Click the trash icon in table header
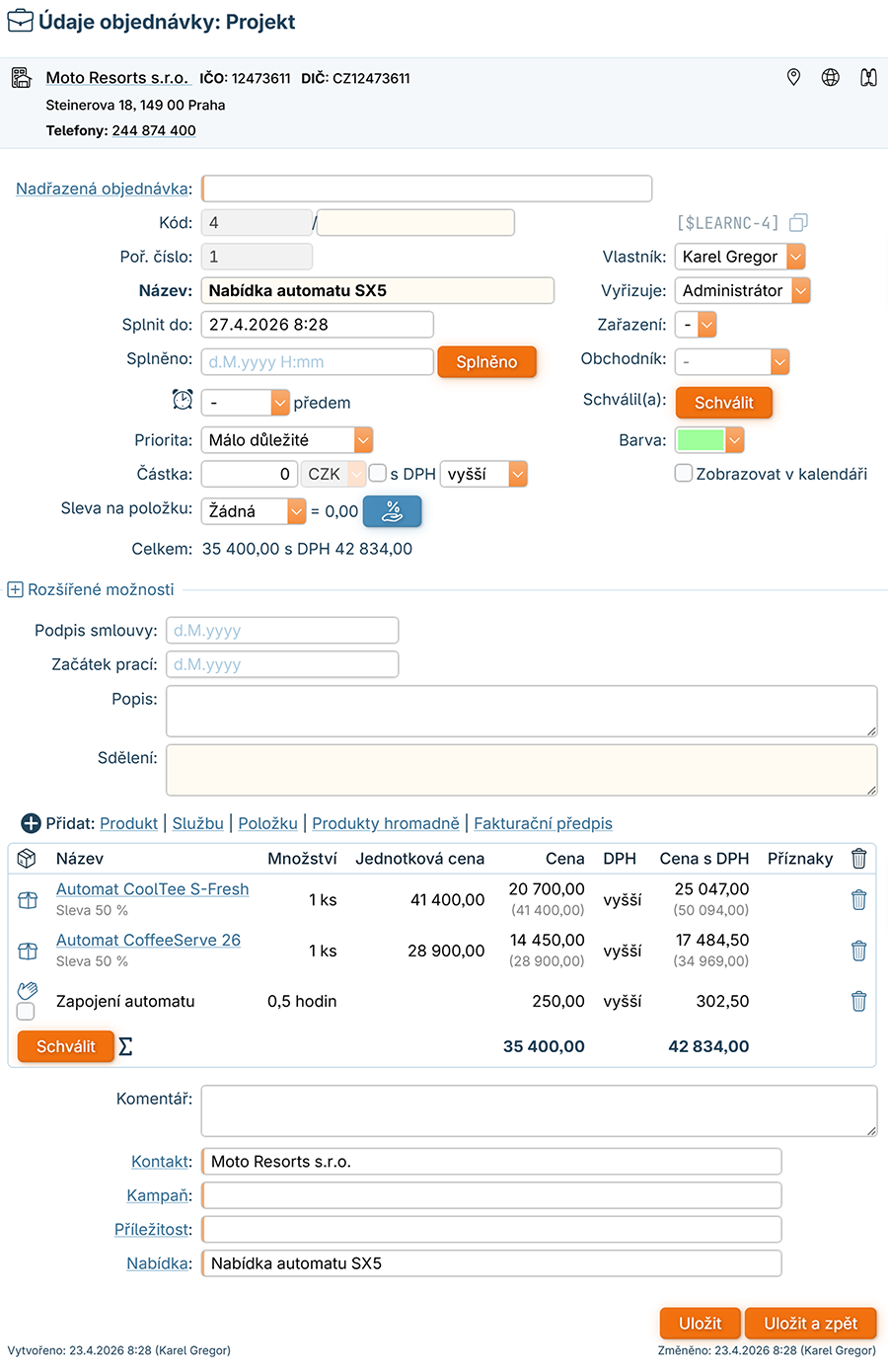This screenshot has height=1372, width=888. click(858, 859)
